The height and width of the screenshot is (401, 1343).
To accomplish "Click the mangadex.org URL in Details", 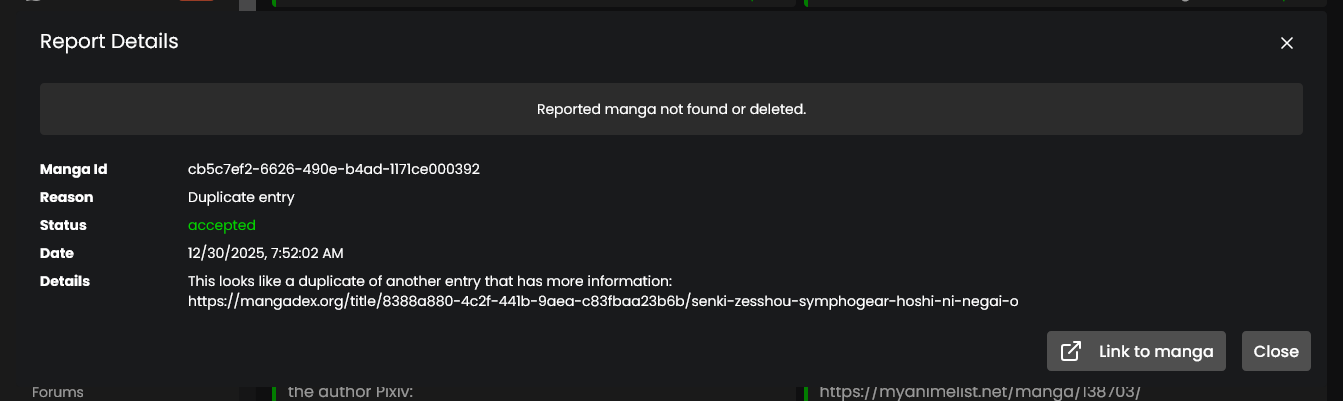I will (x=603, y=301).
